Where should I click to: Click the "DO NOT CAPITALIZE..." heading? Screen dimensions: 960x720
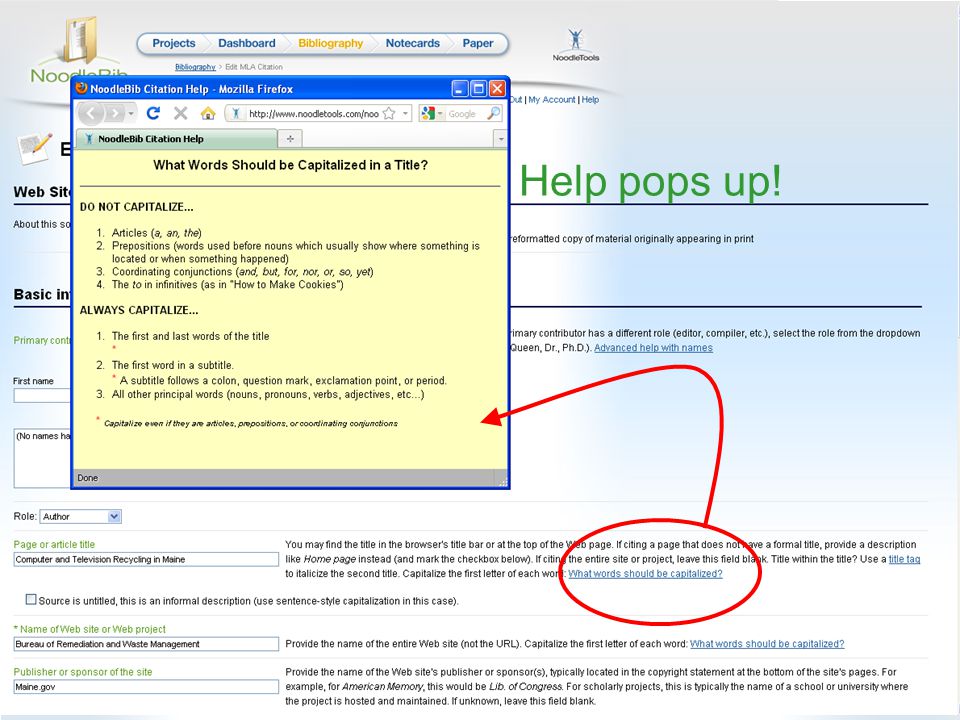137,207
